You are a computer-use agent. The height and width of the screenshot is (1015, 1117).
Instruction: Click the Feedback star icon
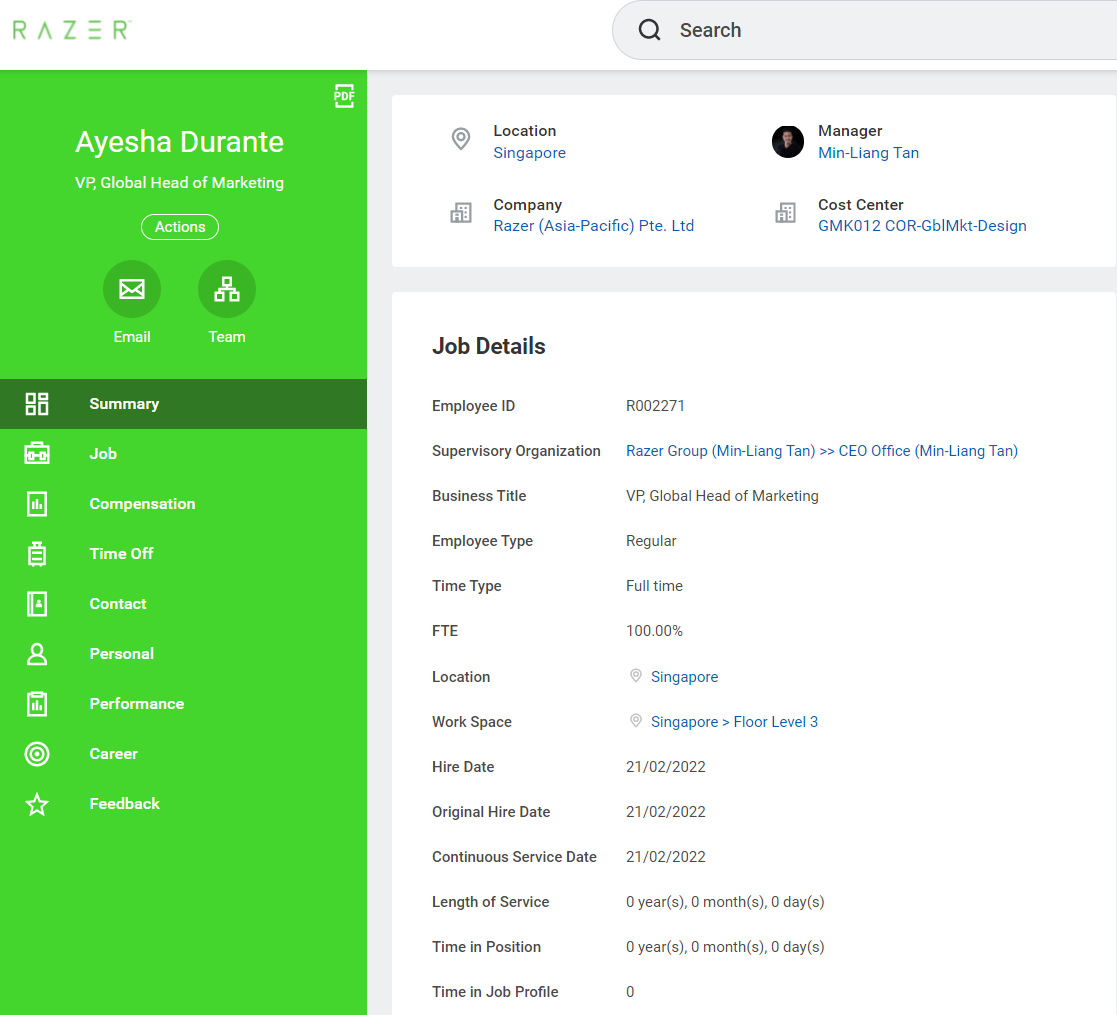pos(37,804)
